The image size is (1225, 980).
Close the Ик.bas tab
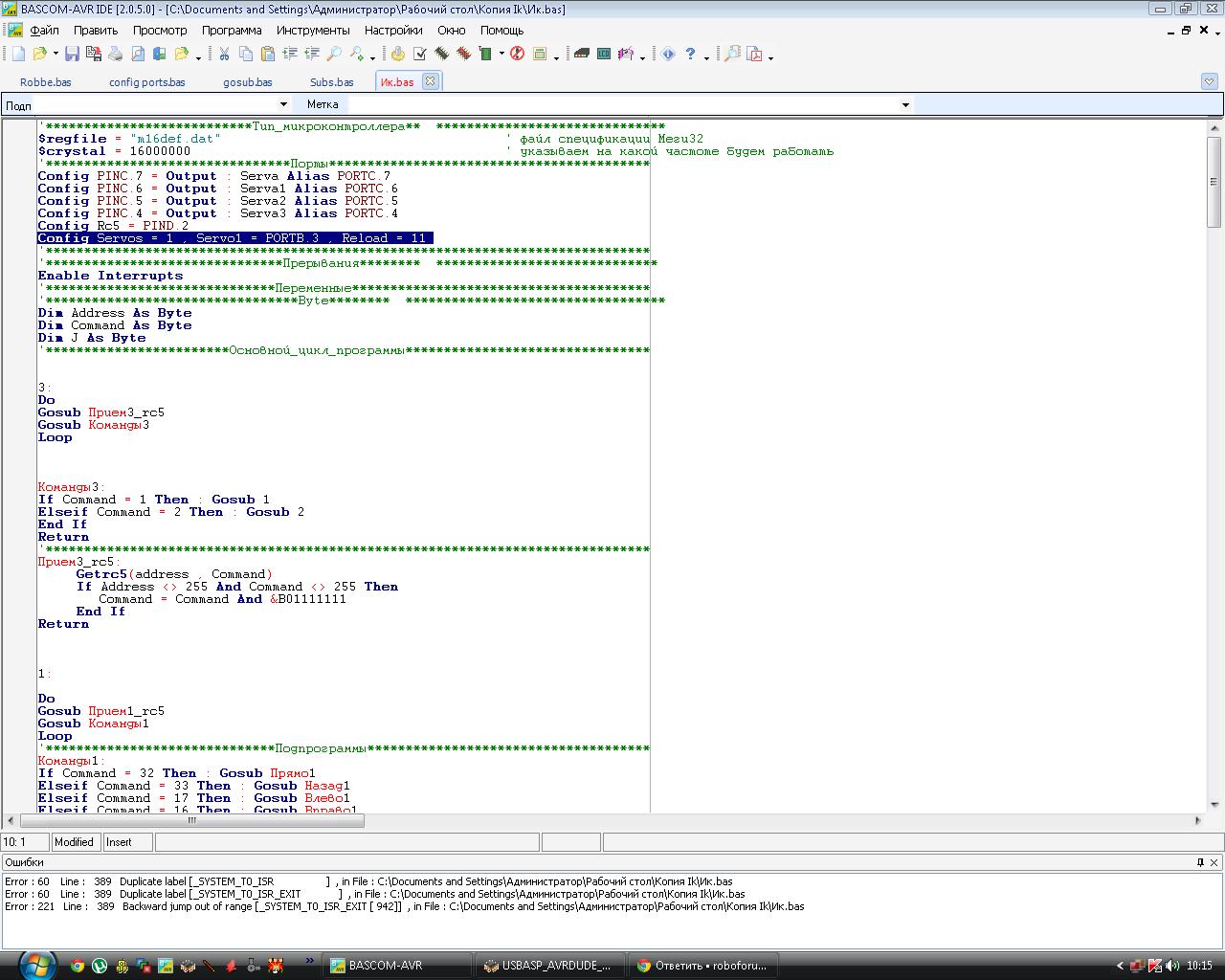(431, 81)
